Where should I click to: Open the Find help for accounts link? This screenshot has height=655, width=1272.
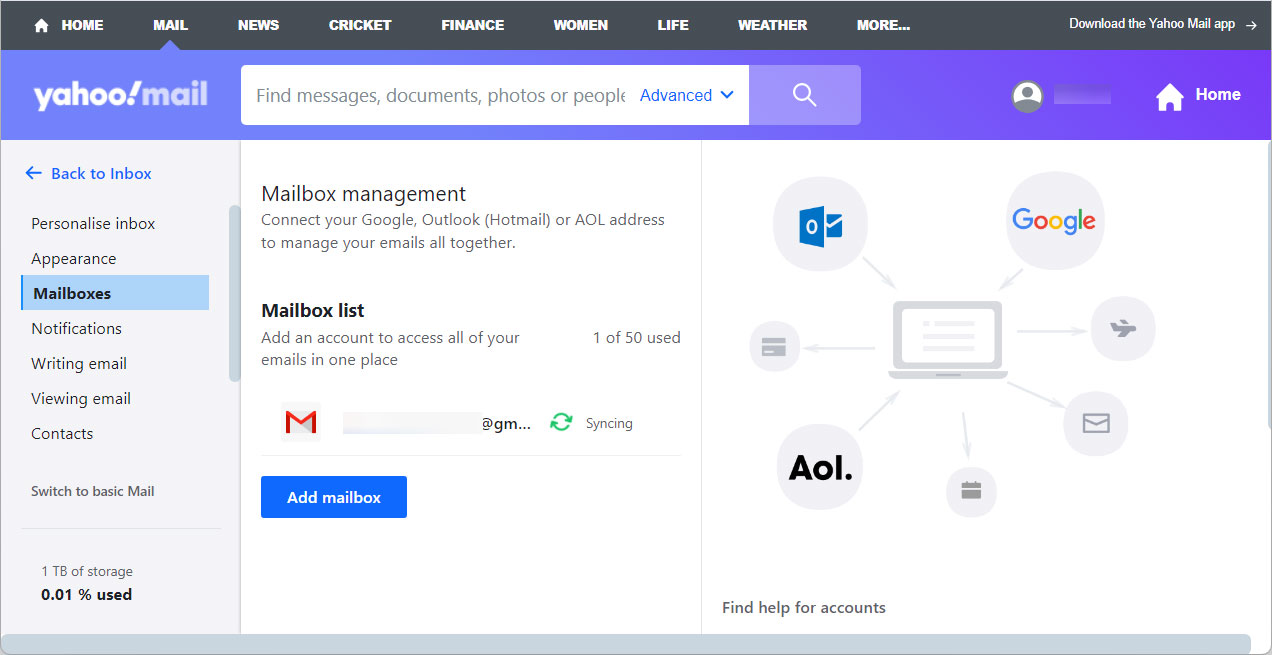click(x=803, y=607)
